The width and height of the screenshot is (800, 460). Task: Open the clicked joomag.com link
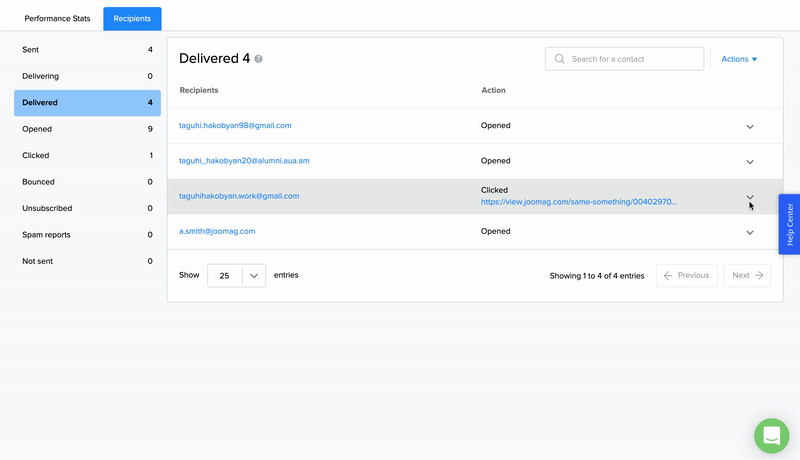[x=578, y=201]
